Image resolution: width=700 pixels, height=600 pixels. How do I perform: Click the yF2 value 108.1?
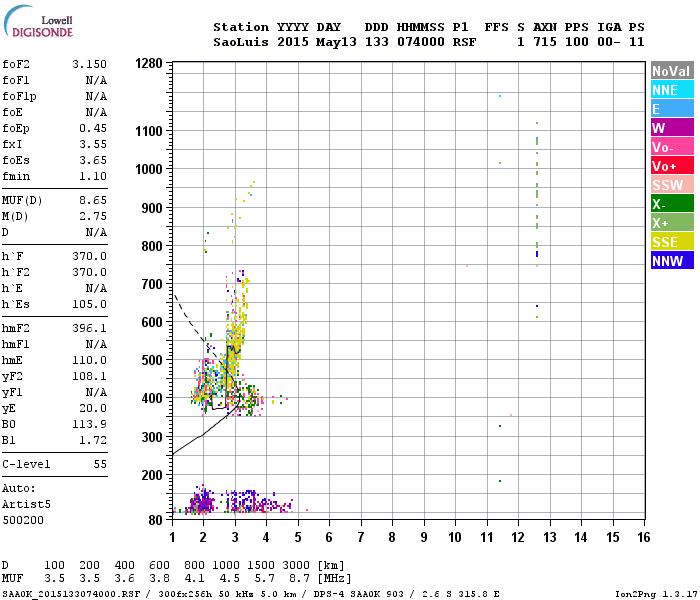pos(90,376)
